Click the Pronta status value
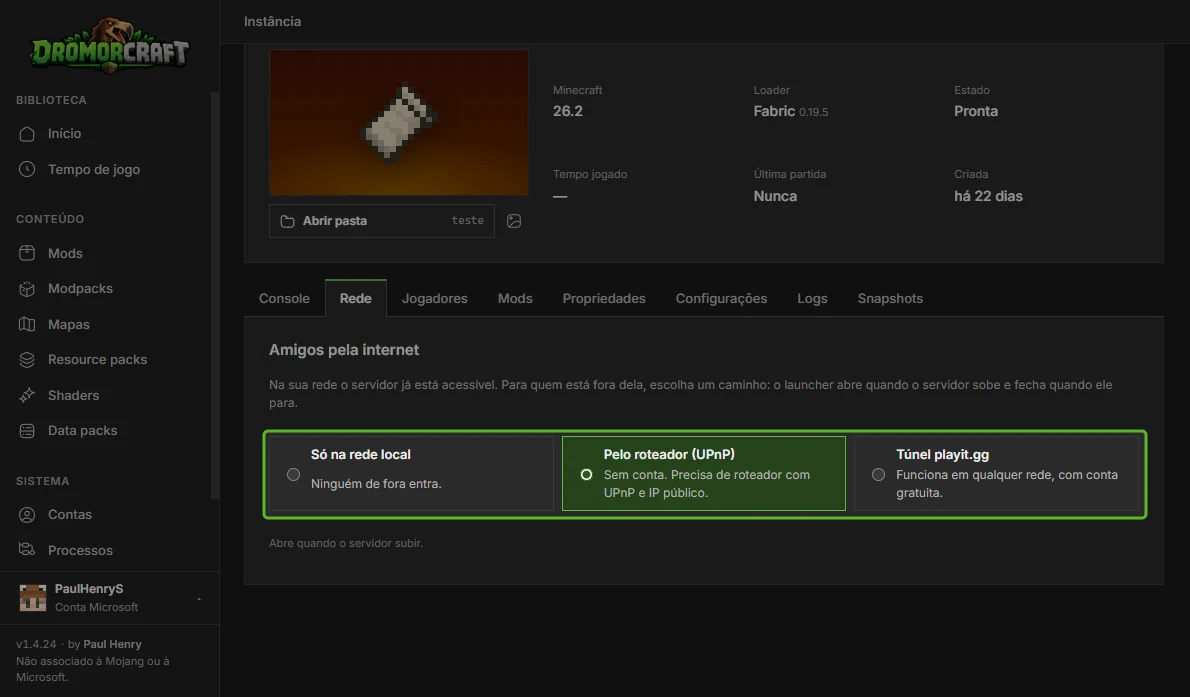The image size is (1190, 697). [x=976, y=111]
